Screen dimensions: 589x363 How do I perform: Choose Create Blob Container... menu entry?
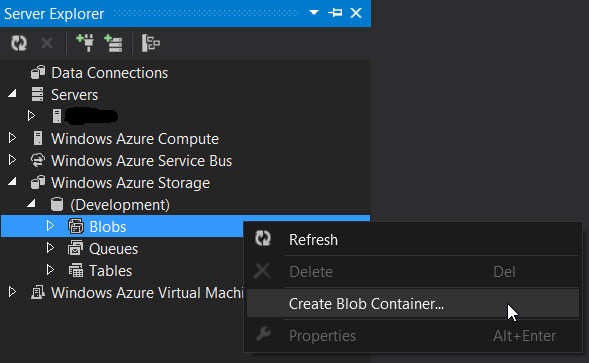coord(413,304)
